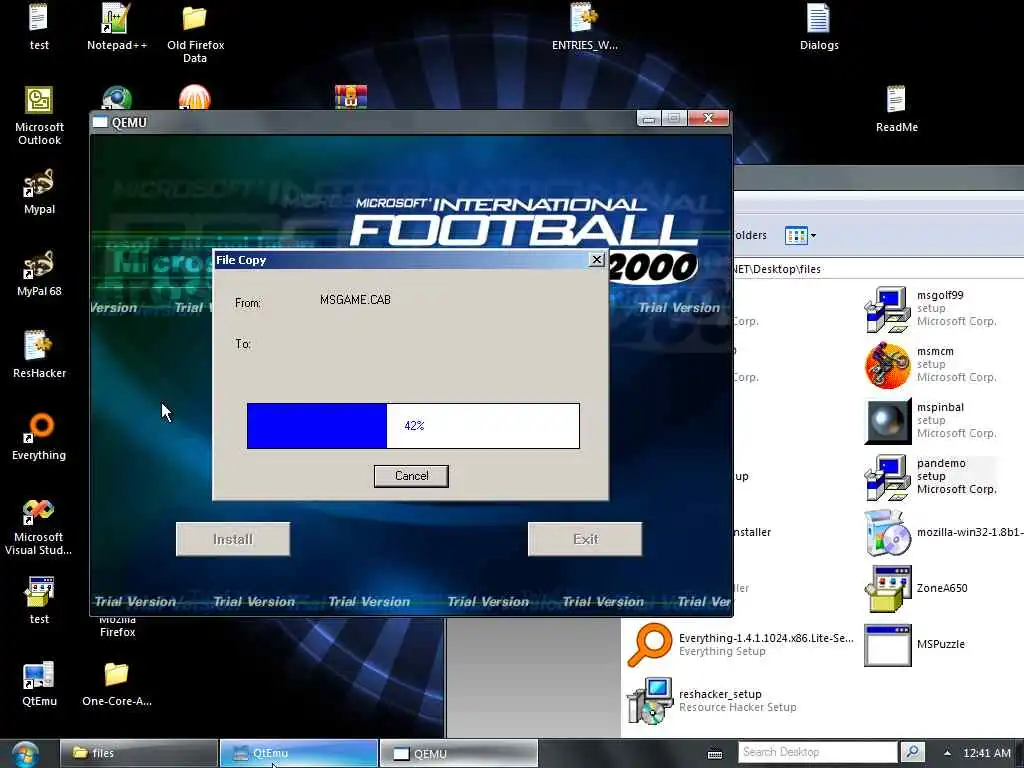Click the address bar path Desktop\files
1024x768 pixels.
click(x=777, y=269)
